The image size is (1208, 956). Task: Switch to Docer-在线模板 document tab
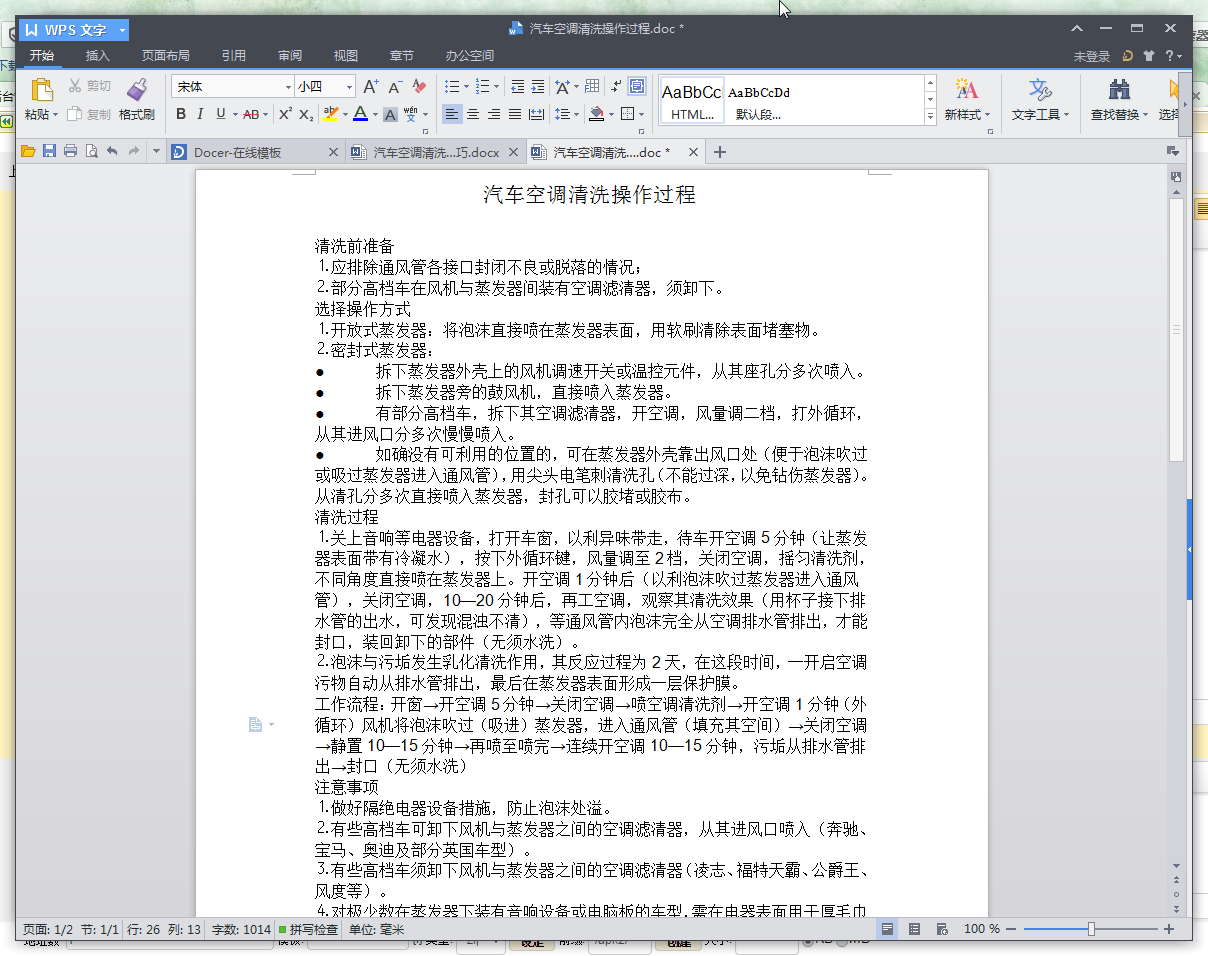[238, 152]
